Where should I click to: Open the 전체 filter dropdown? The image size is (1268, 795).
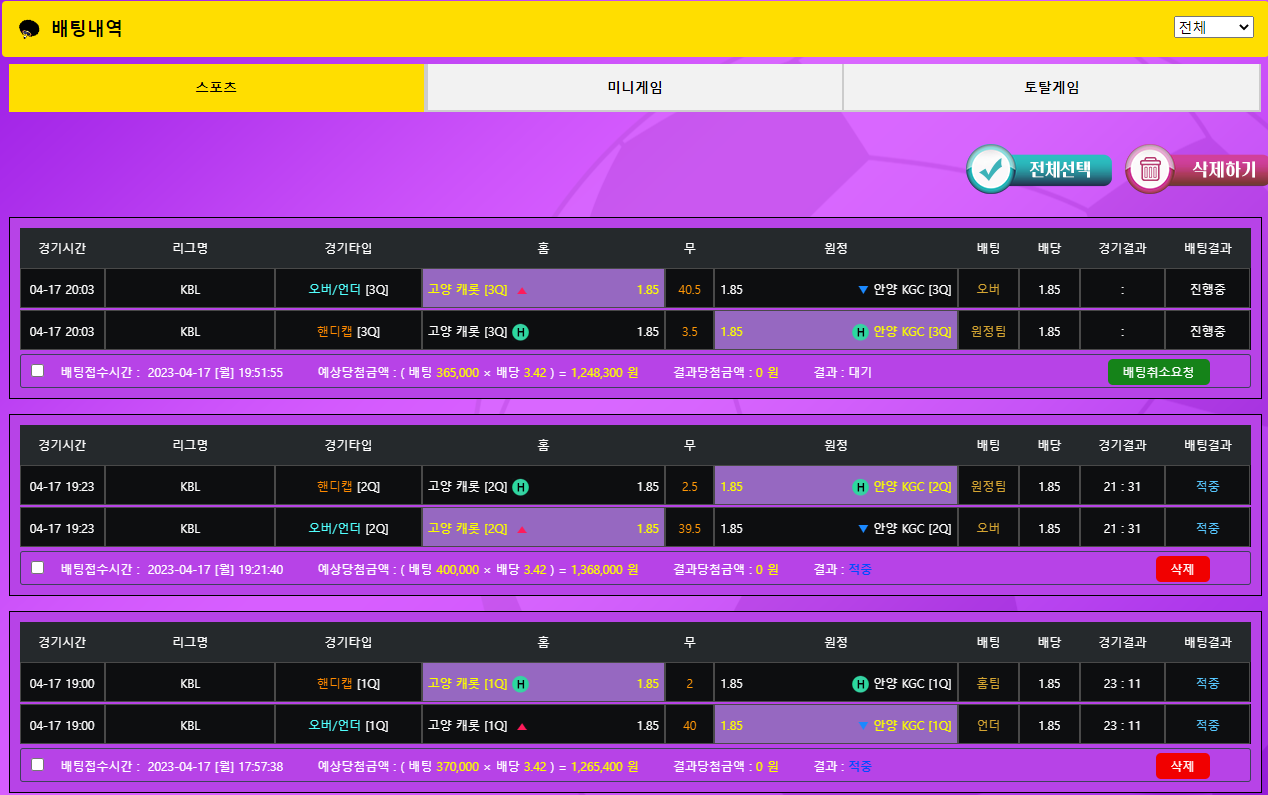tap(1213, 27)
